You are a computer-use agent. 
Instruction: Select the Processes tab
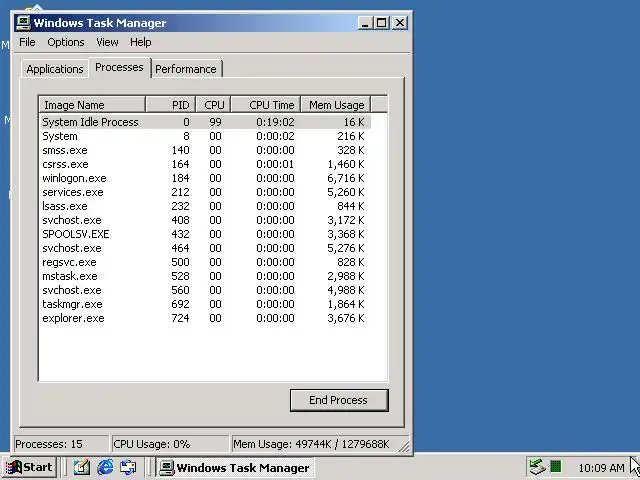click(x=119, y=67)
